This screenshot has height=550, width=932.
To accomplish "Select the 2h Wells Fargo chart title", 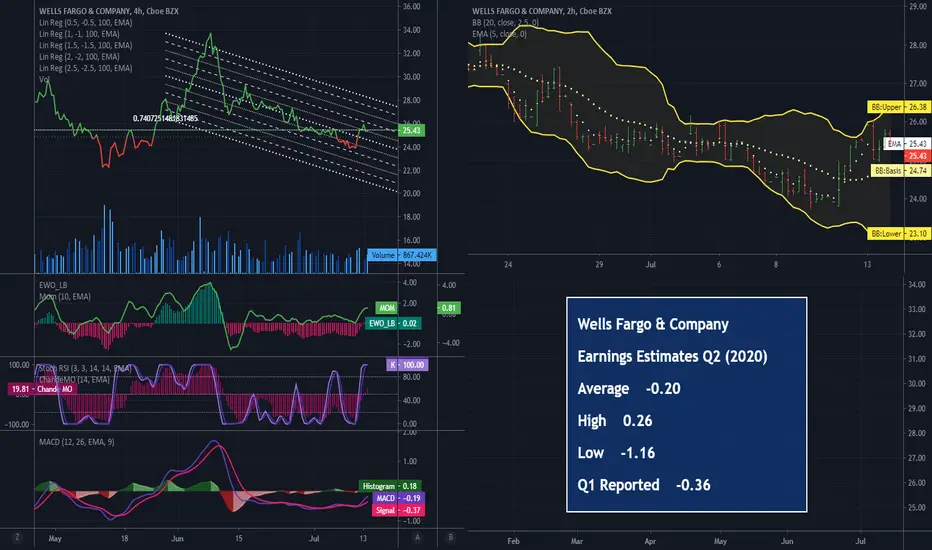I will click(x=541, y=11).
